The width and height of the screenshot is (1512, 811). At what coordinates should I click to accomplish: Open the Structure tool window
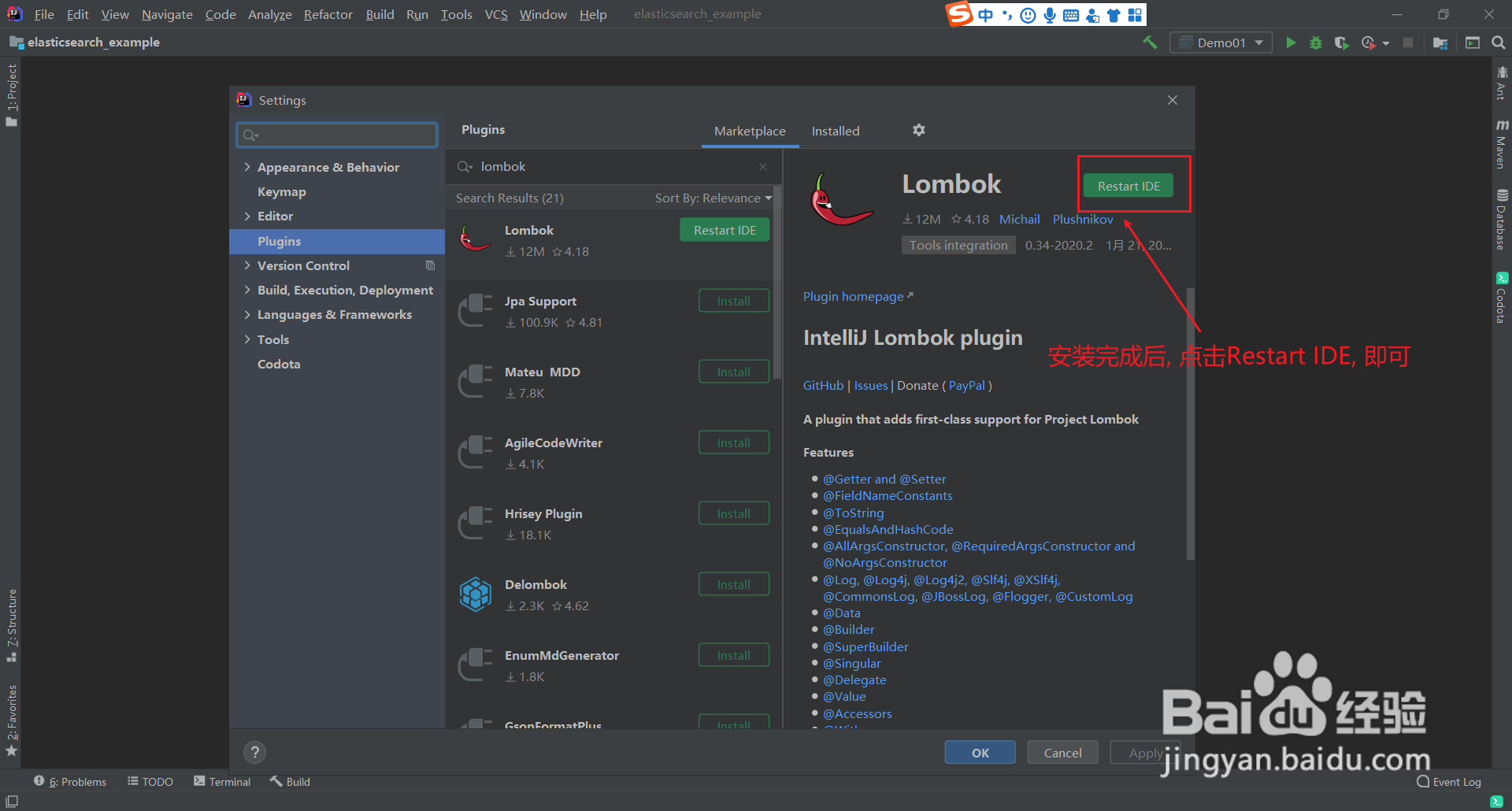(11, 625)
